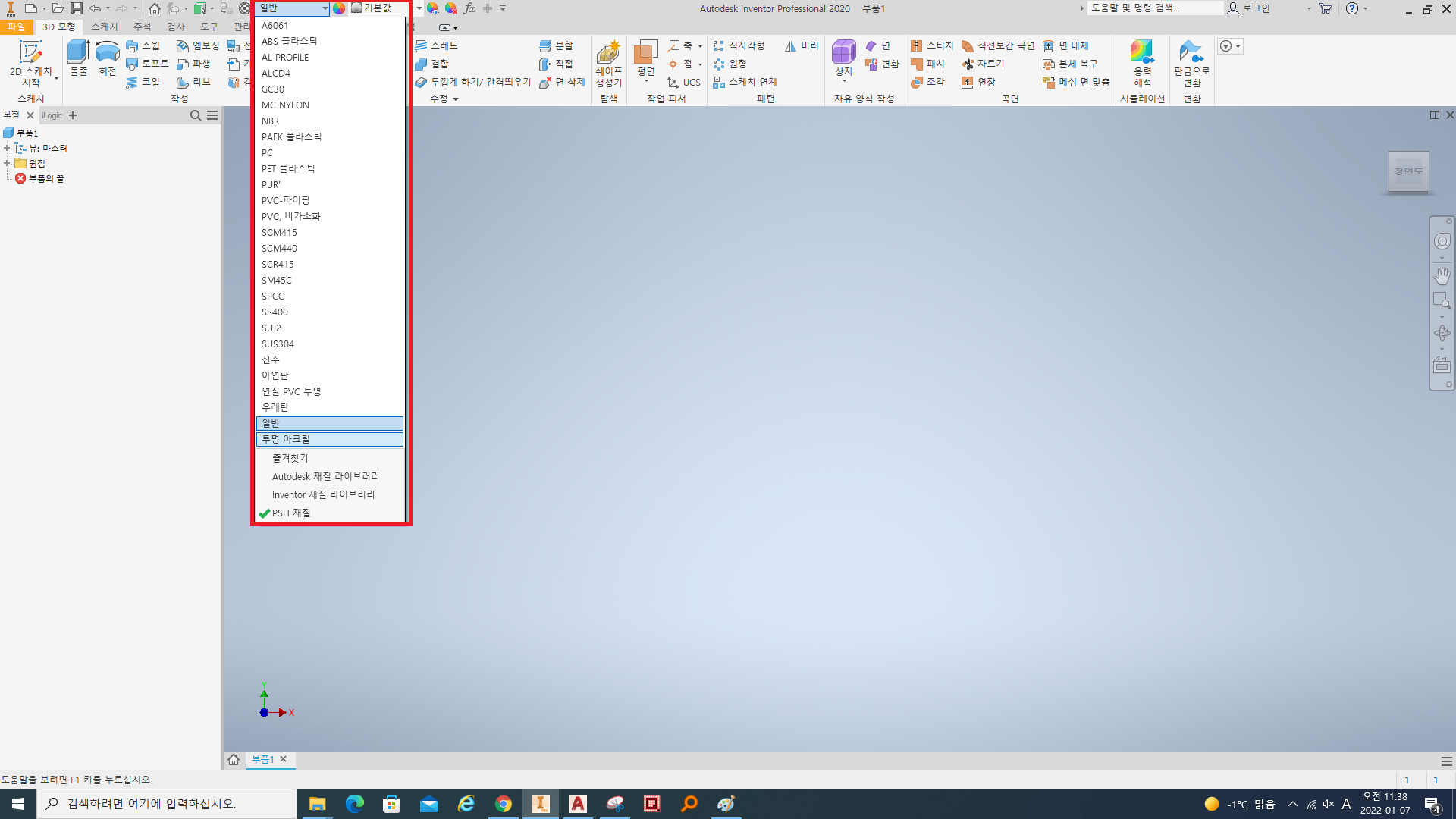Choose SUS304 from the material list
The image size is (1456, 819).
click(x=278, y=344)
